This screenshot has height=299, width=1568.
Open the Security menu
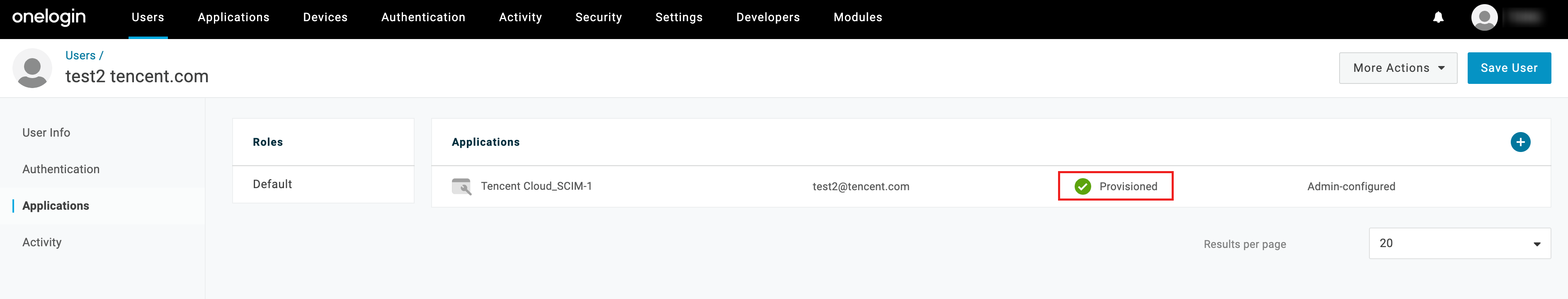click(598, 17)
